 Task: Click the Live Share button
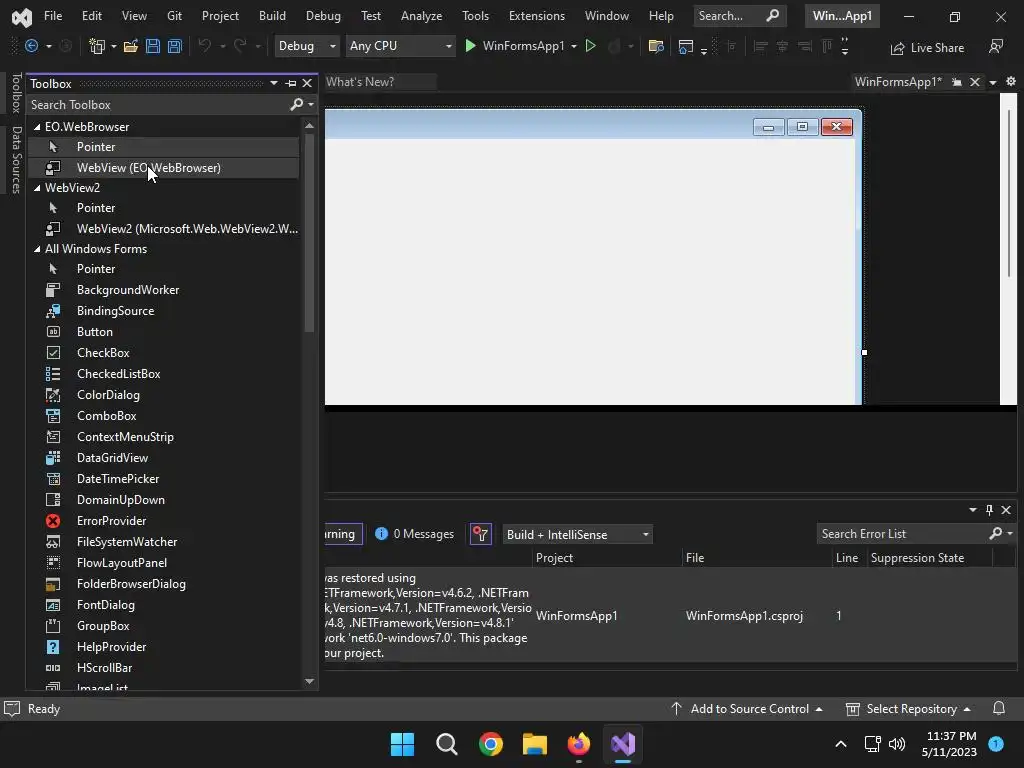click(x=927, y=48)
